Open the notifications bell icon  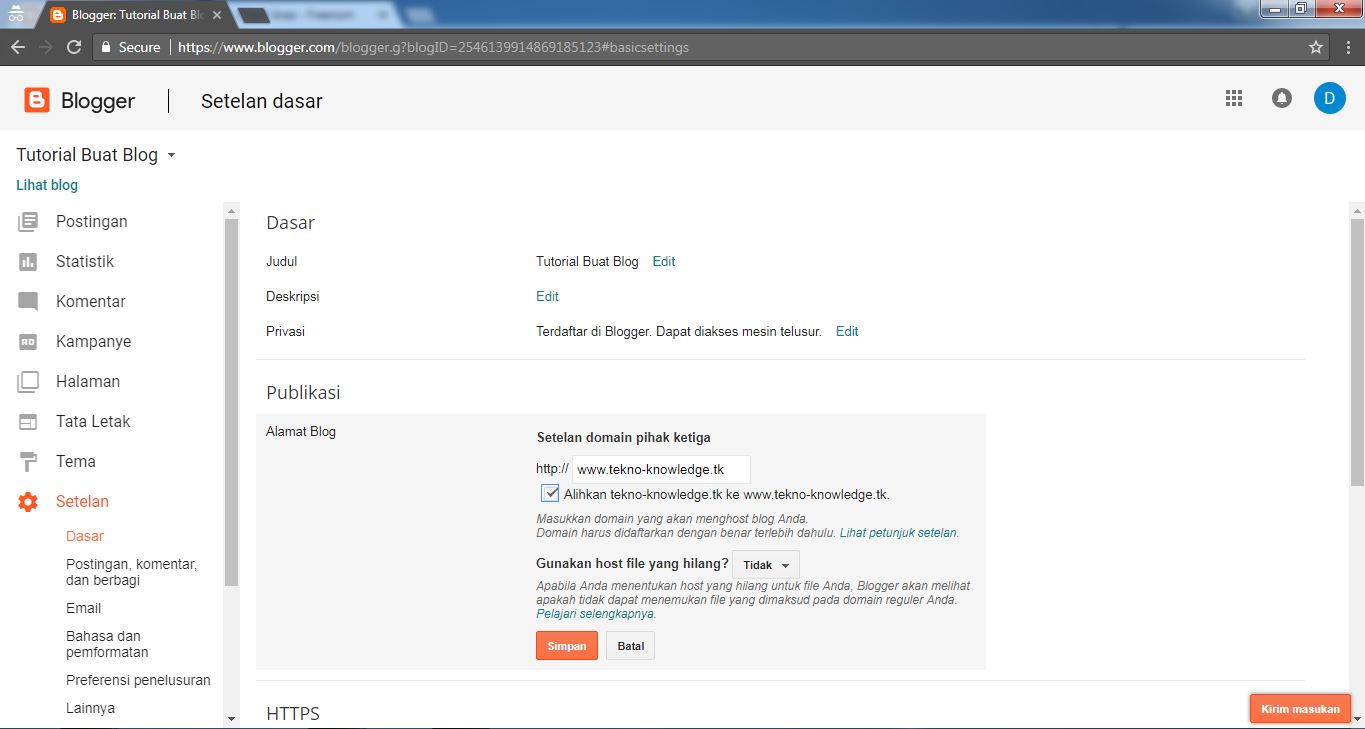coord(1282,98)
